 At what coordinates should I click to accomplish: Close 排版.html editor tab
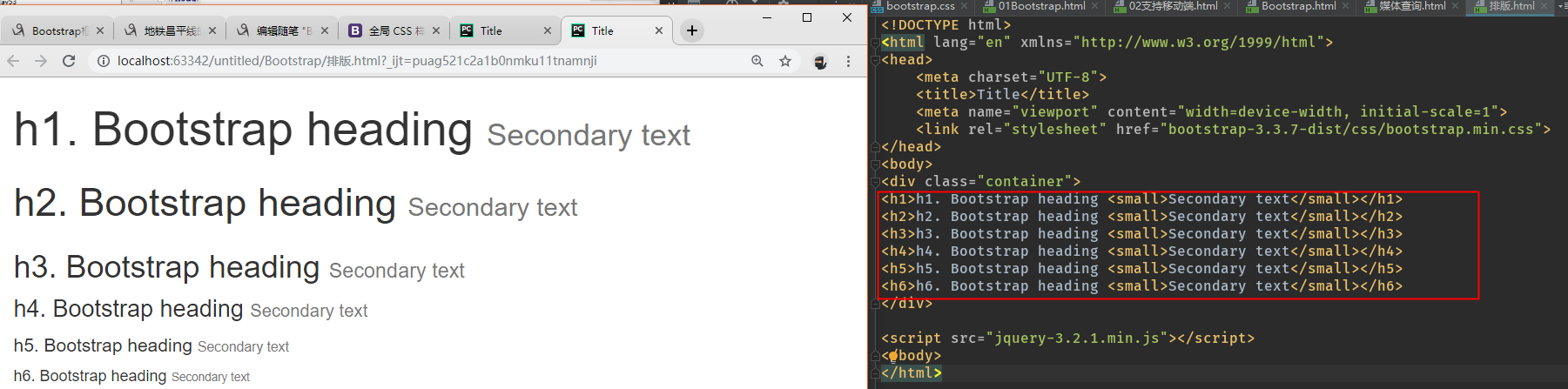click(x=1545, y=6)
